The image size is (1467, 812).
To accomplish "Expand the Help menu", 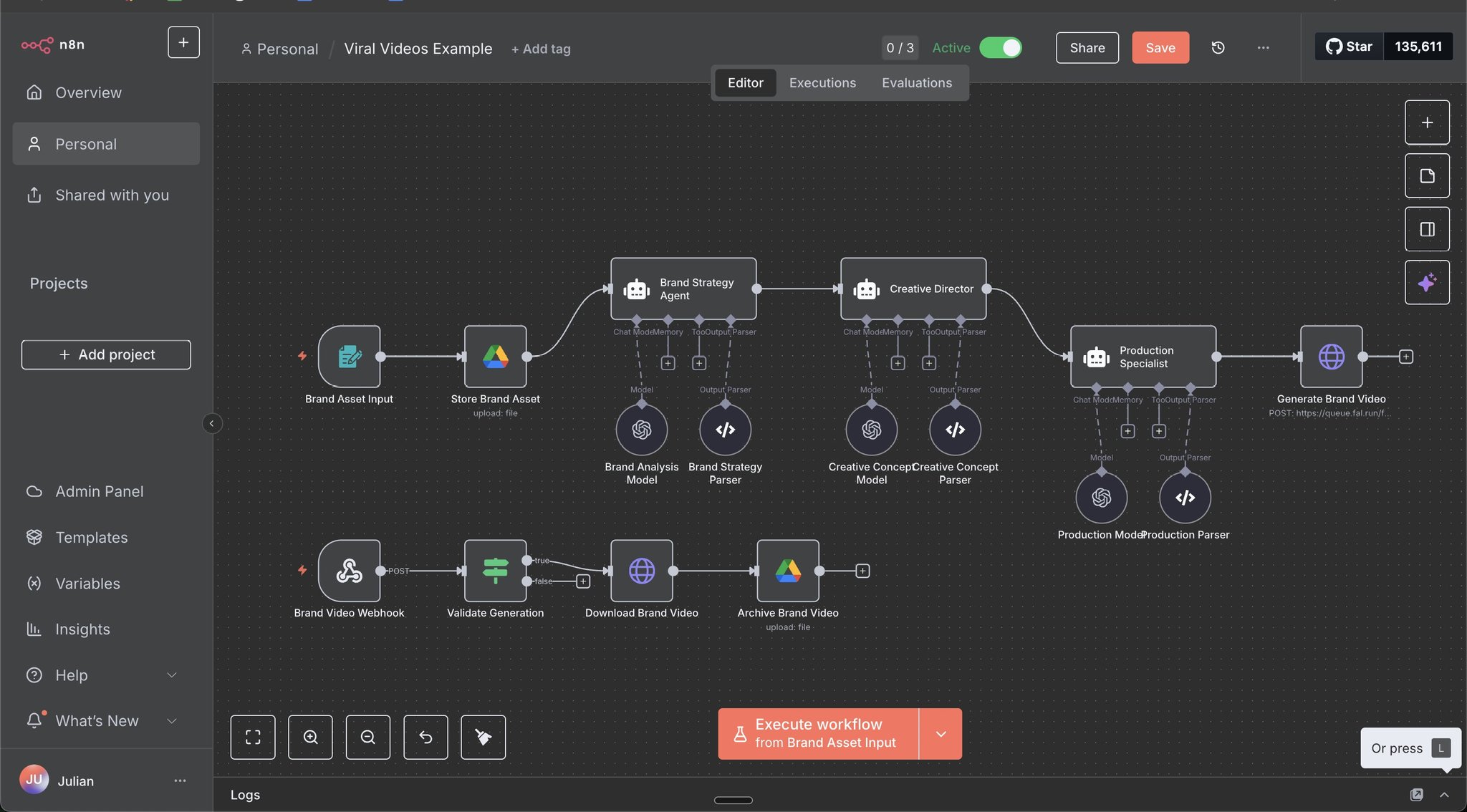I will 106,675.
